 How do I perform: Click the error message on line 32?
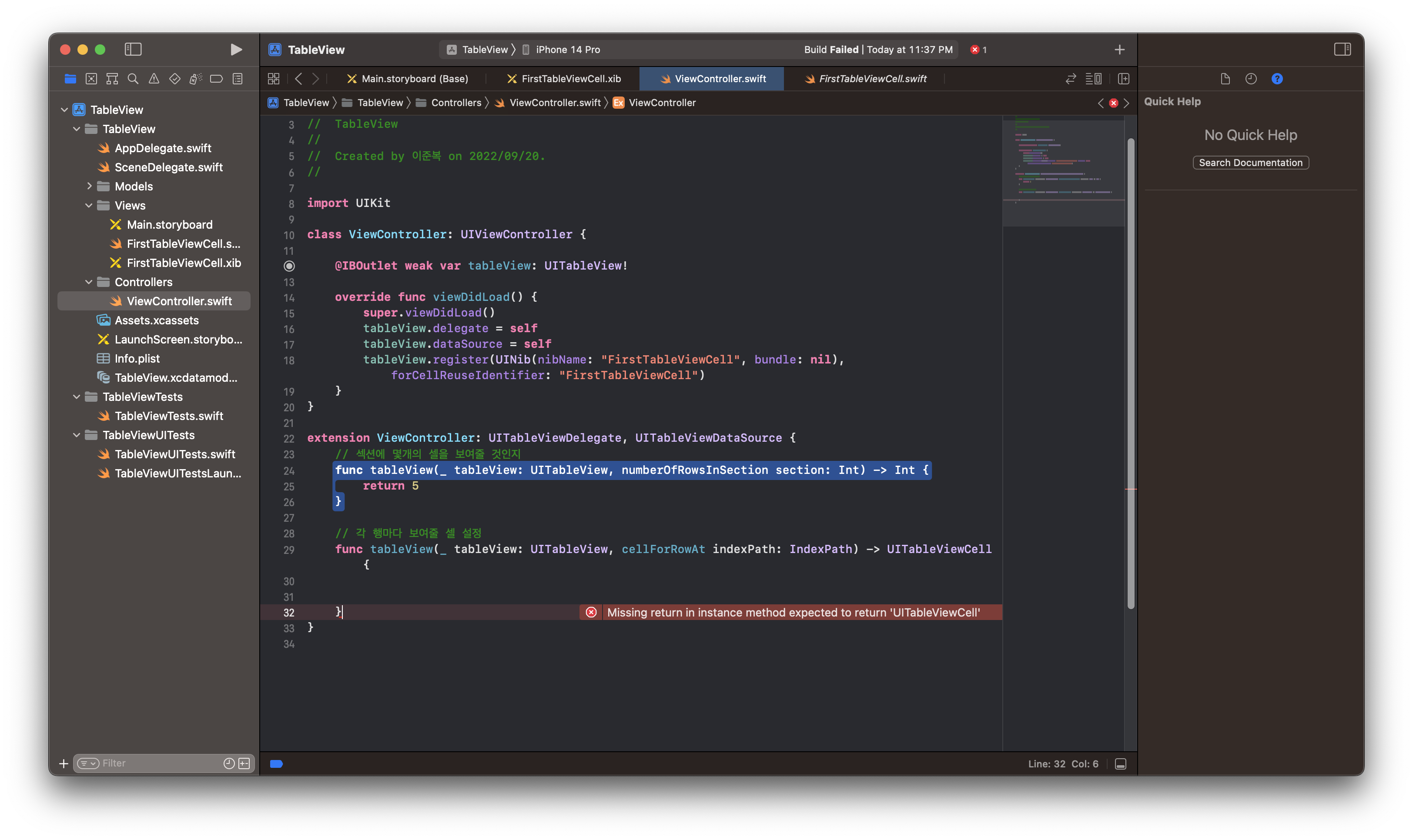click(x=793, y=613)
